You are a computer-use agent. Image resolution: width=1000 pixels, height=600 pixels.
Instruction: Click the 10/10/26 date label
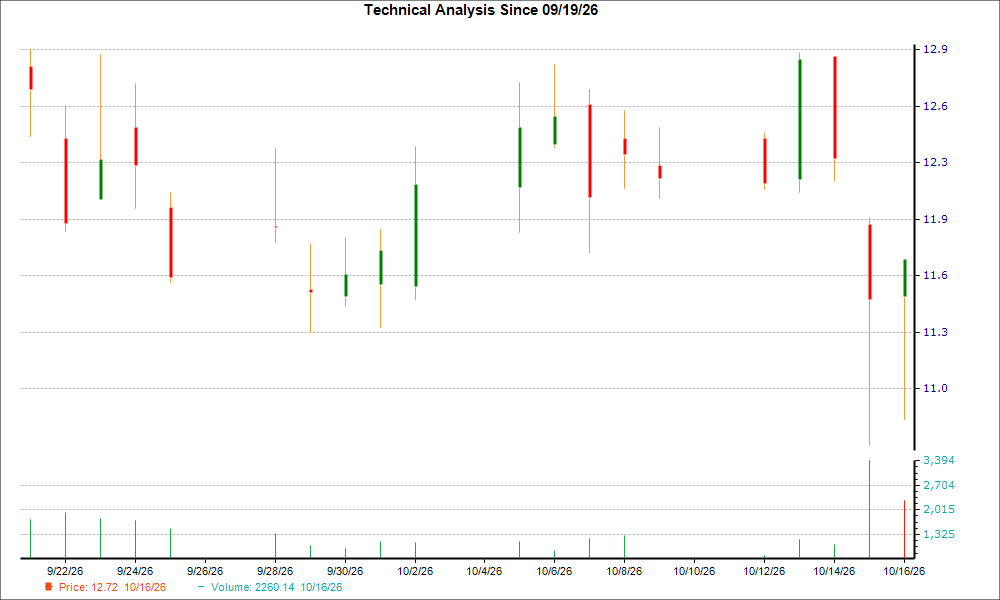pos(695,571)
